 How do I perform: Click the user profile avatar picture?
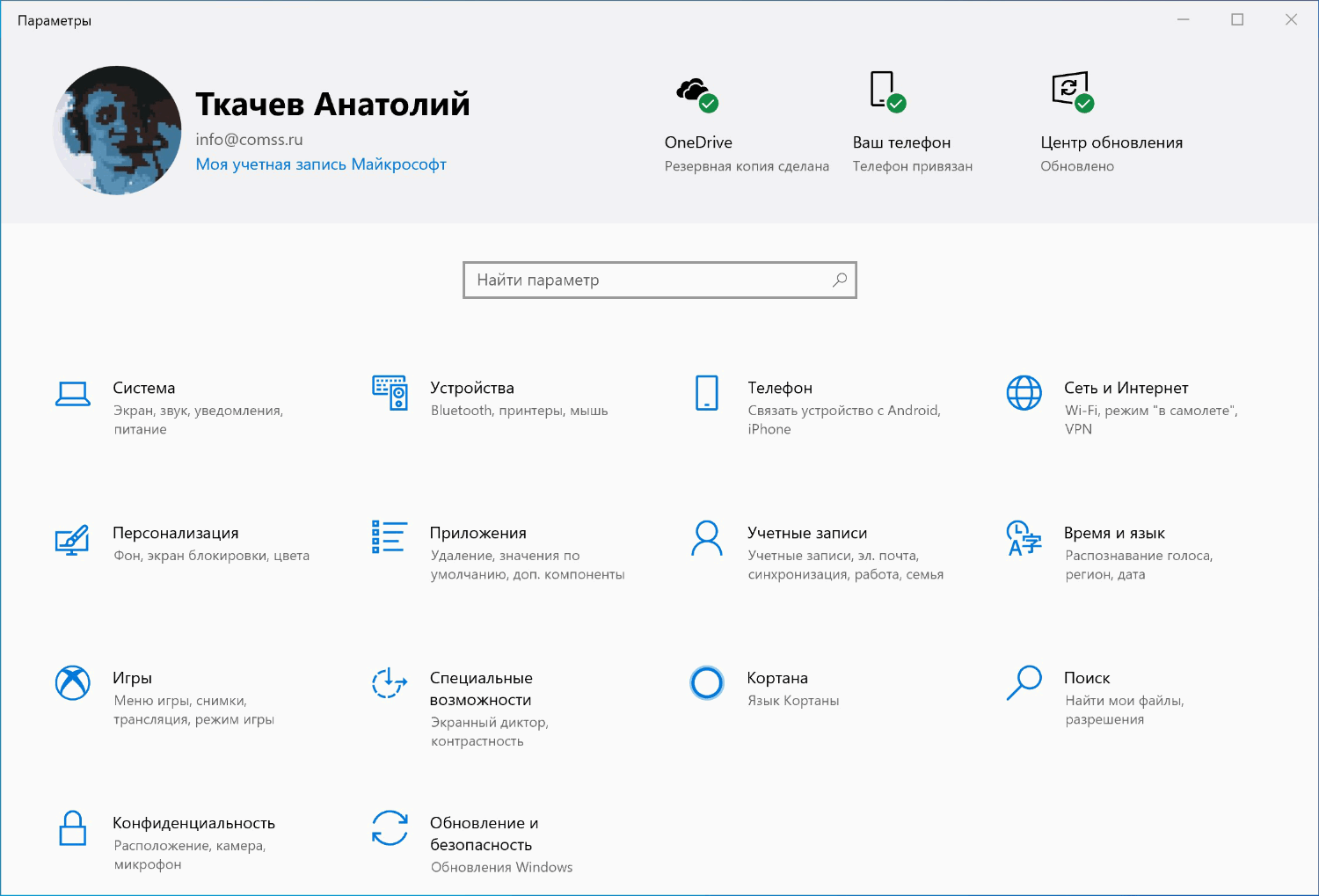pos(118,130)
